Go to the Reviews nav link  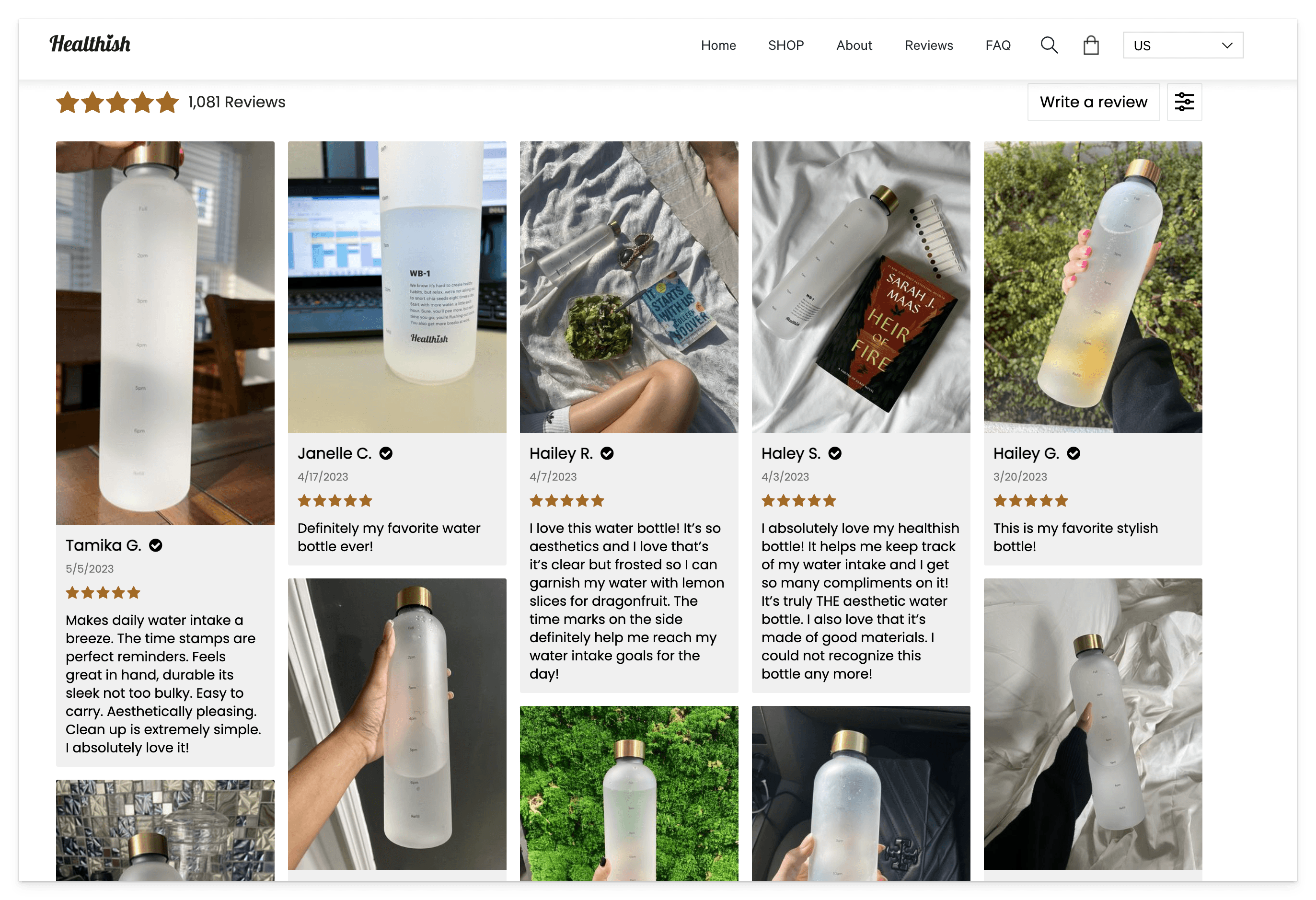pos(928,46)
